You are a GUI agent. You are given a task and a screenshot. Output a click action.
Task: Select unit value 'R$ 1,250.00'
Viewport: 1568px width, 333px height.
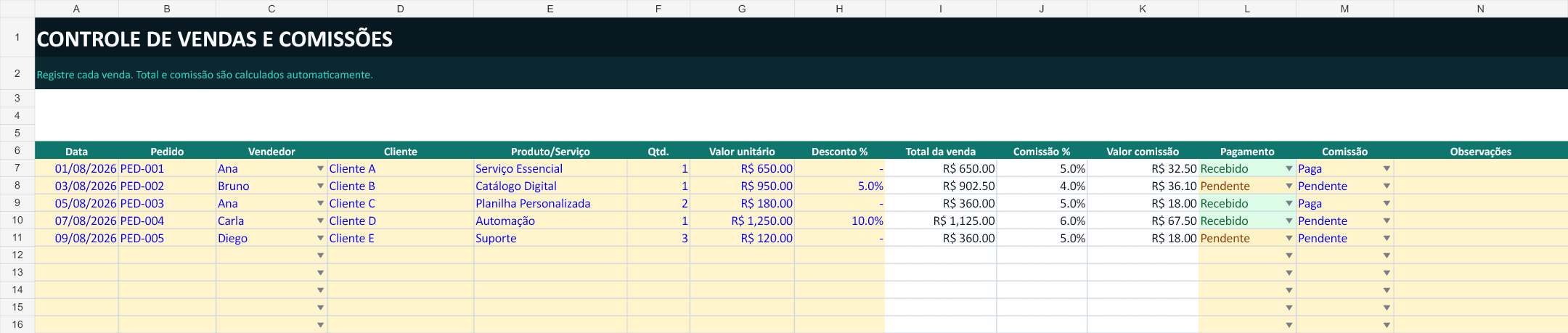(742, 221)
